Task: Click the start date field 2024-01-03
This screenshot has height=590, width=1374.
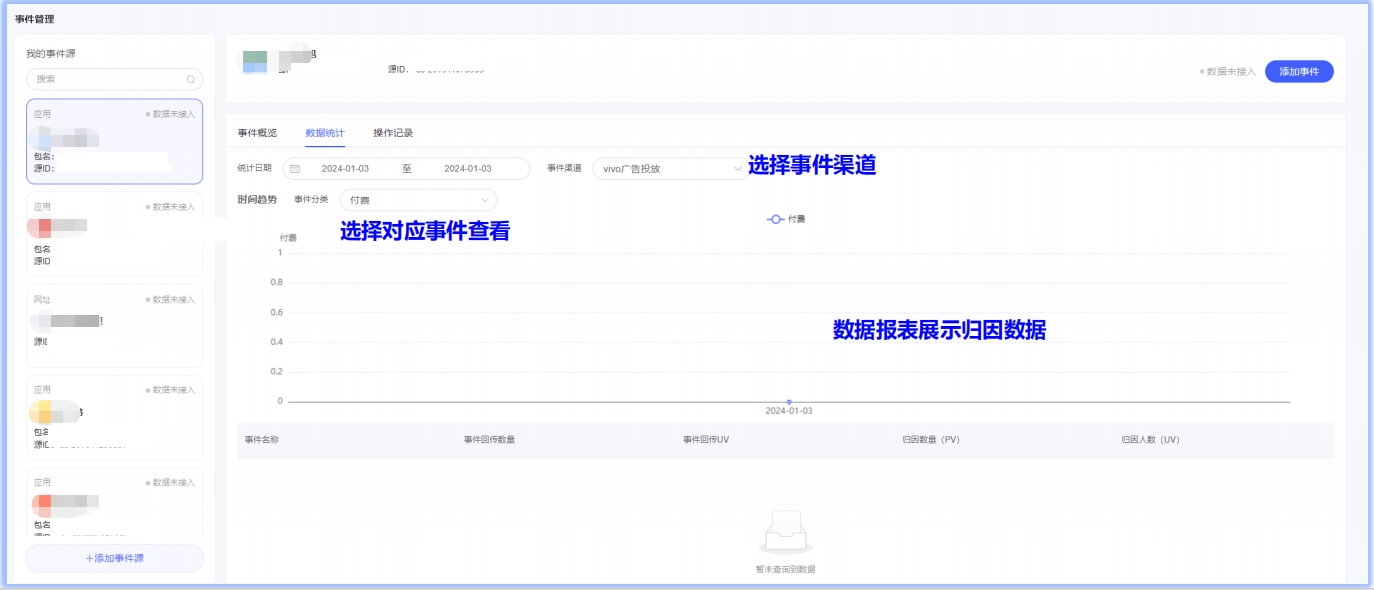Action: point(345,169)
